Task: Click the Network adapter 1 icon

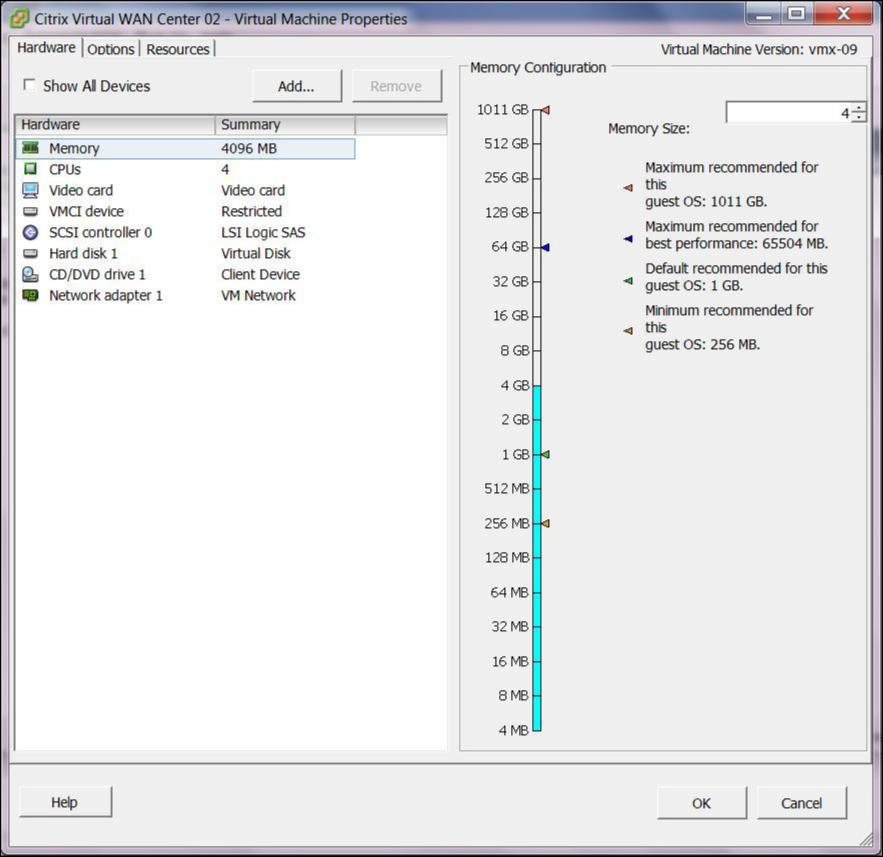Action: (x=30, y=296)
